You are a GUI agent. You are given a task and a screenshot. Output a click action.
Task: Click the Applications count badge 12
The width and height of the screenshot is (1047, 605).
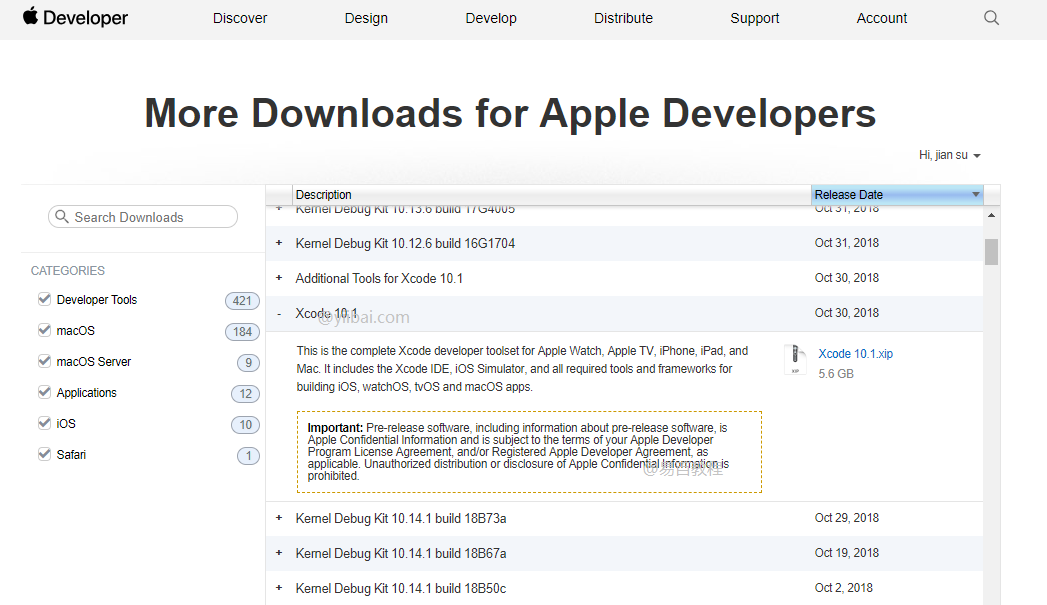(x=245, y=394)
